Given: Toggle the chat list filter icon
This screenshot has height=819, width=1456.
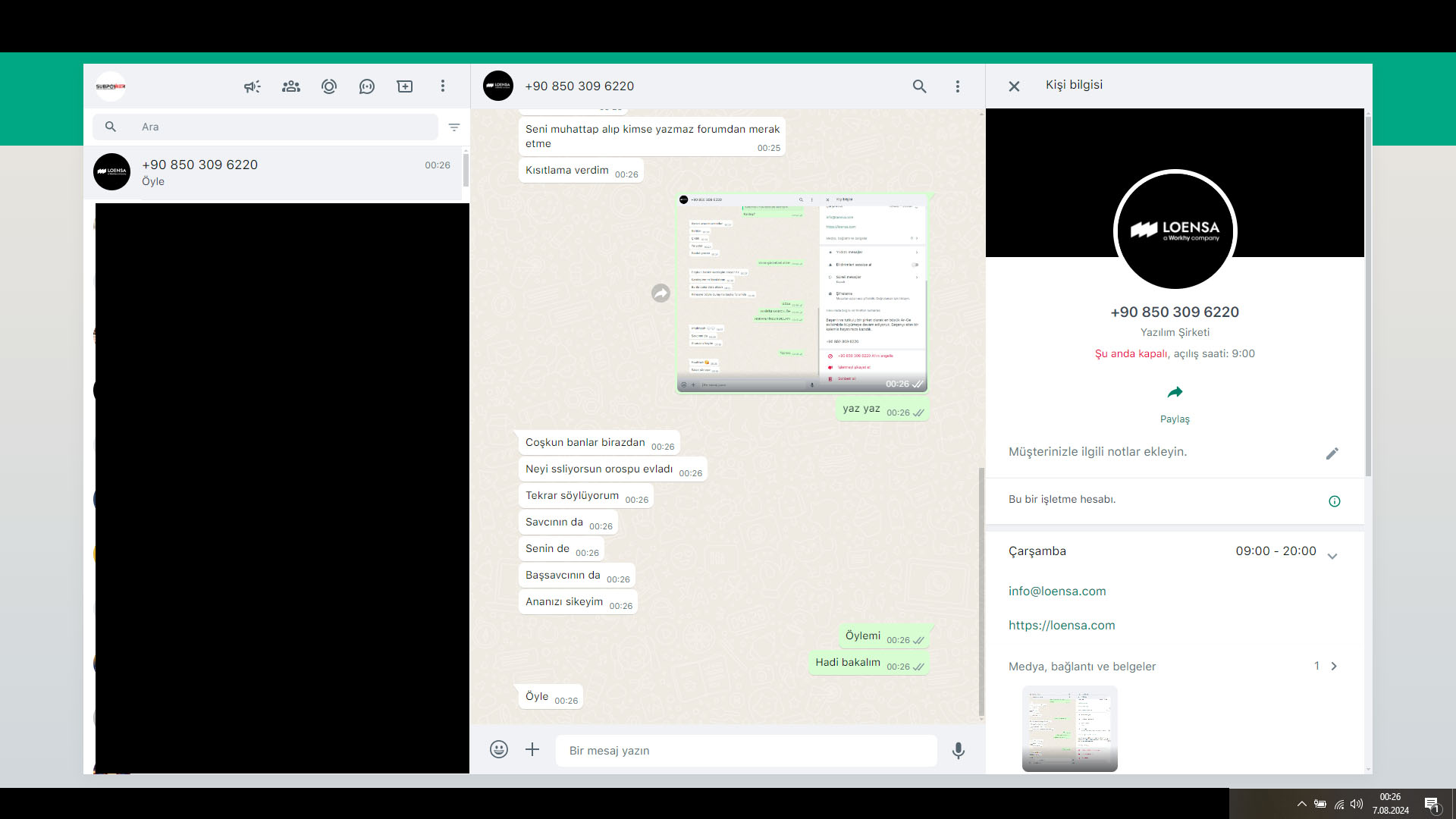Looking at the screenshot, I should pos(454,127).
